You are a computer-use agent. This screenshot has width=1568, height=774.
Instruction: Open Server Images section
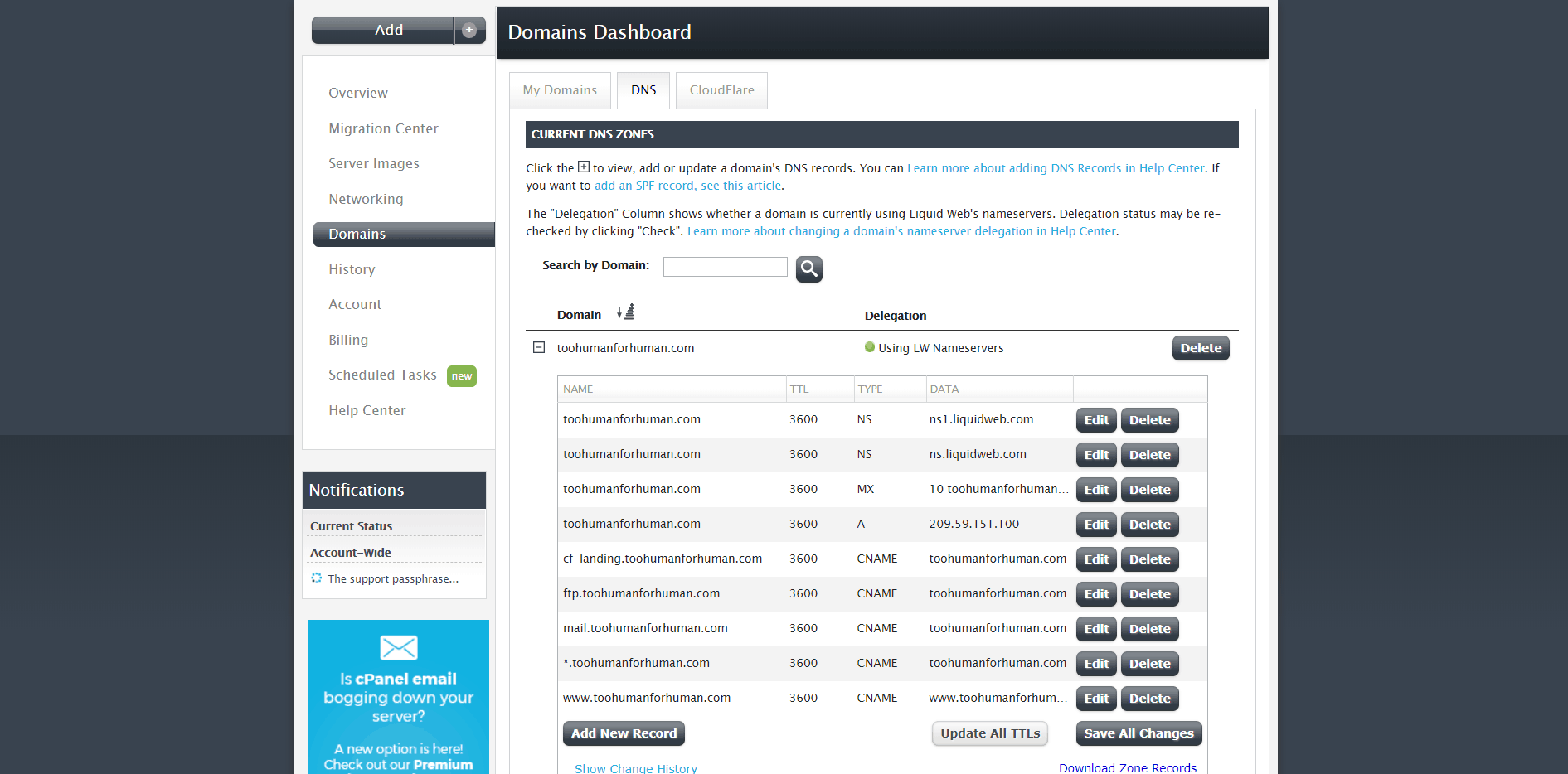374,163
